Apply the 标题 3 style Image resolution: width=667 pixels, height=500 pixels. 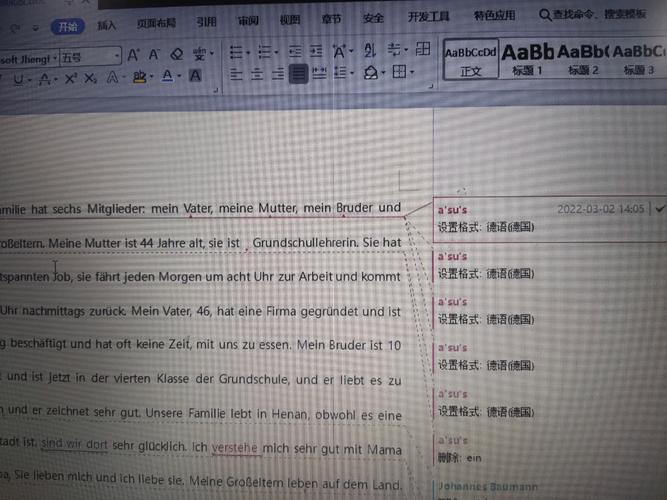click(x=638, y=58)
